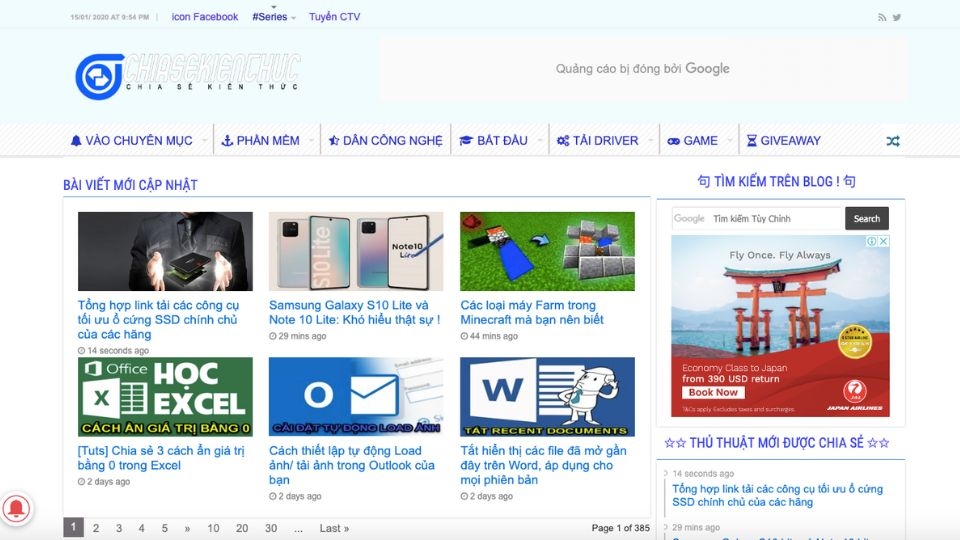Click the SSD article thumbnail
This screenshot has width=960, height=540.
[165, 251]
